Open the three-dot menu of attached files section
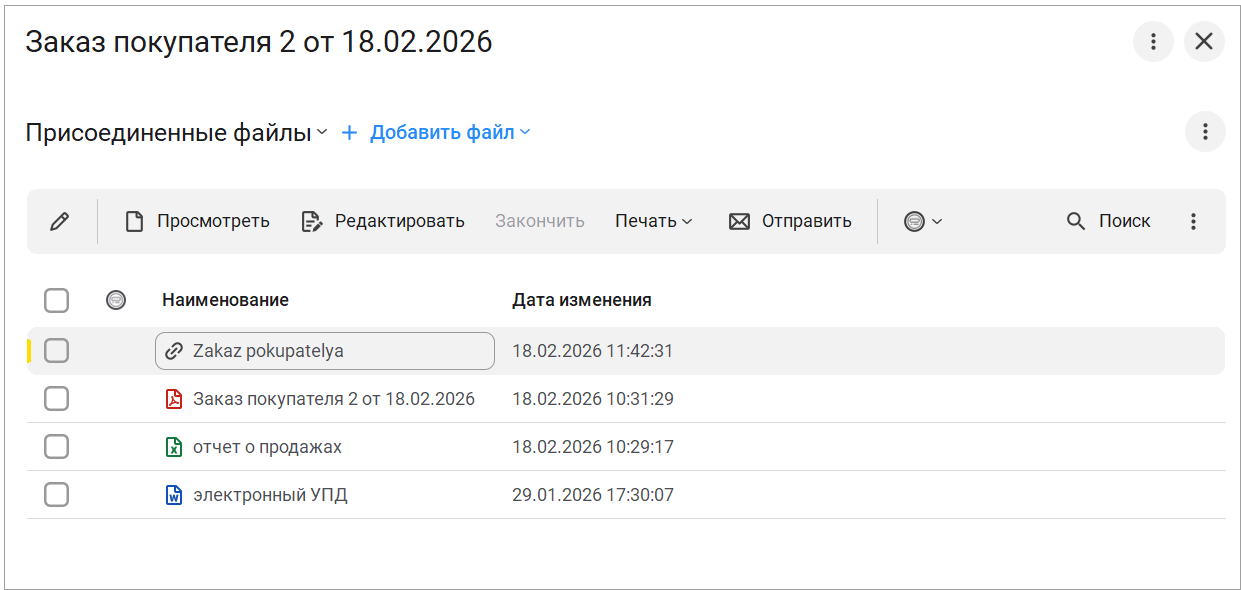 point(1205,132)
